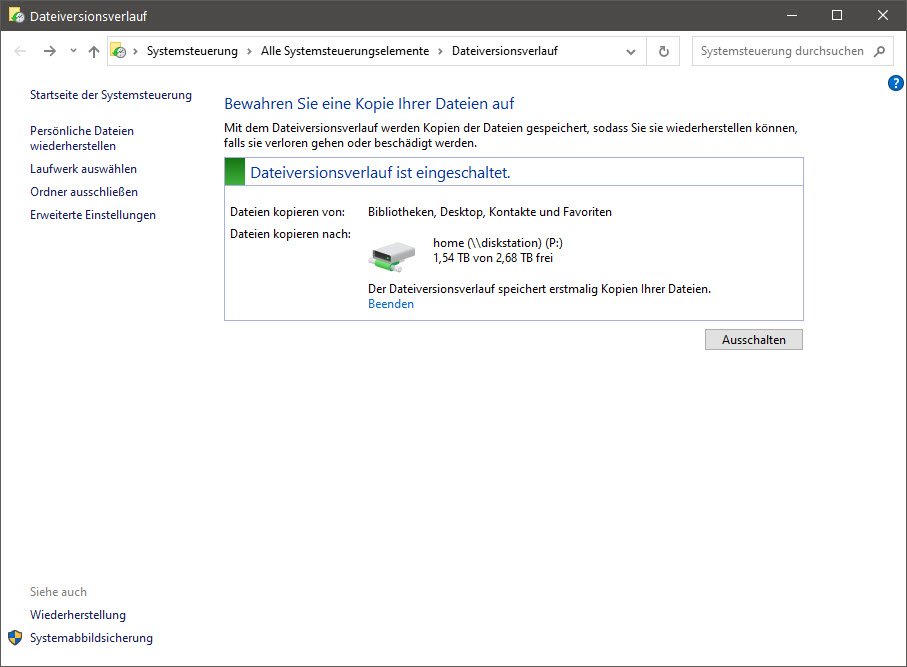This screenshot has height=667, width=907.
Task: Close the Dateiversionsverlauf window
Action: 883,15
